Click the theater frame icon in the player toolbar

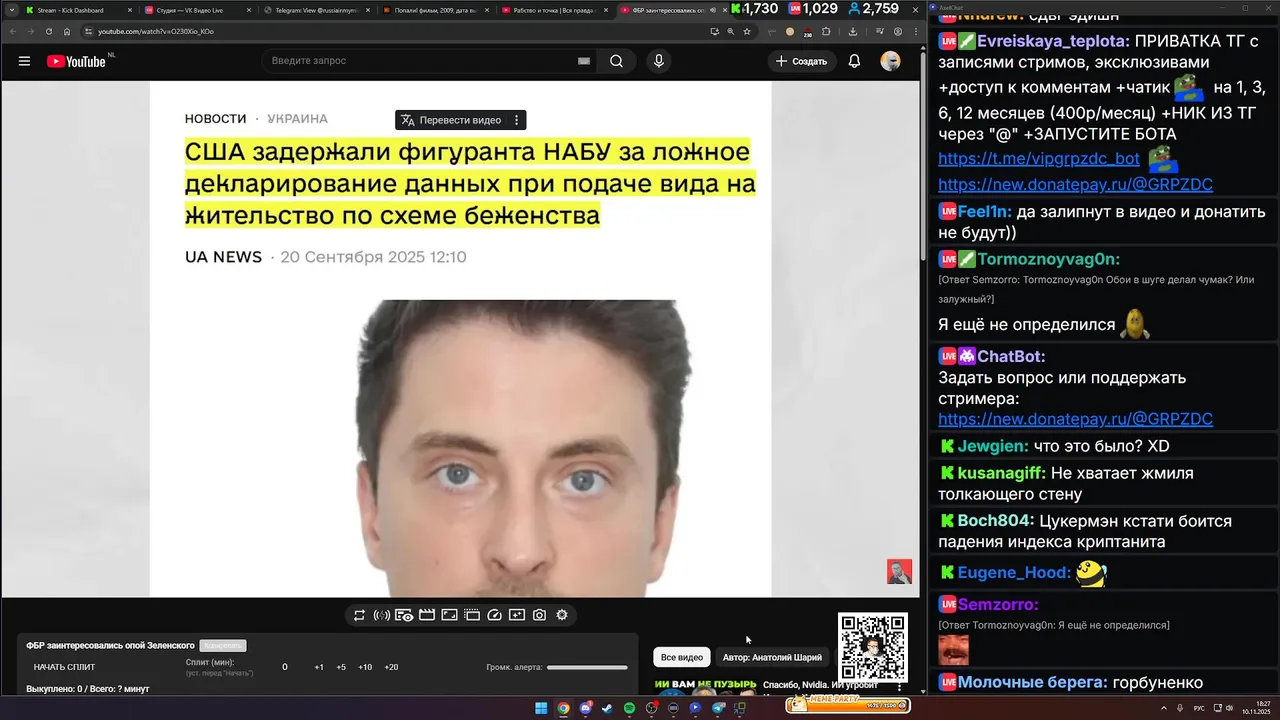[472, 615]
